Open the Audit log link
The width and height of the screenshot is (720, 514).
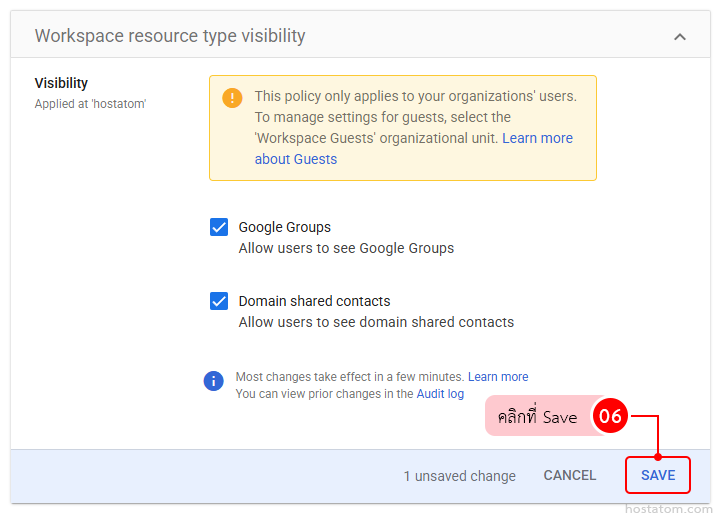click(440, 394)
